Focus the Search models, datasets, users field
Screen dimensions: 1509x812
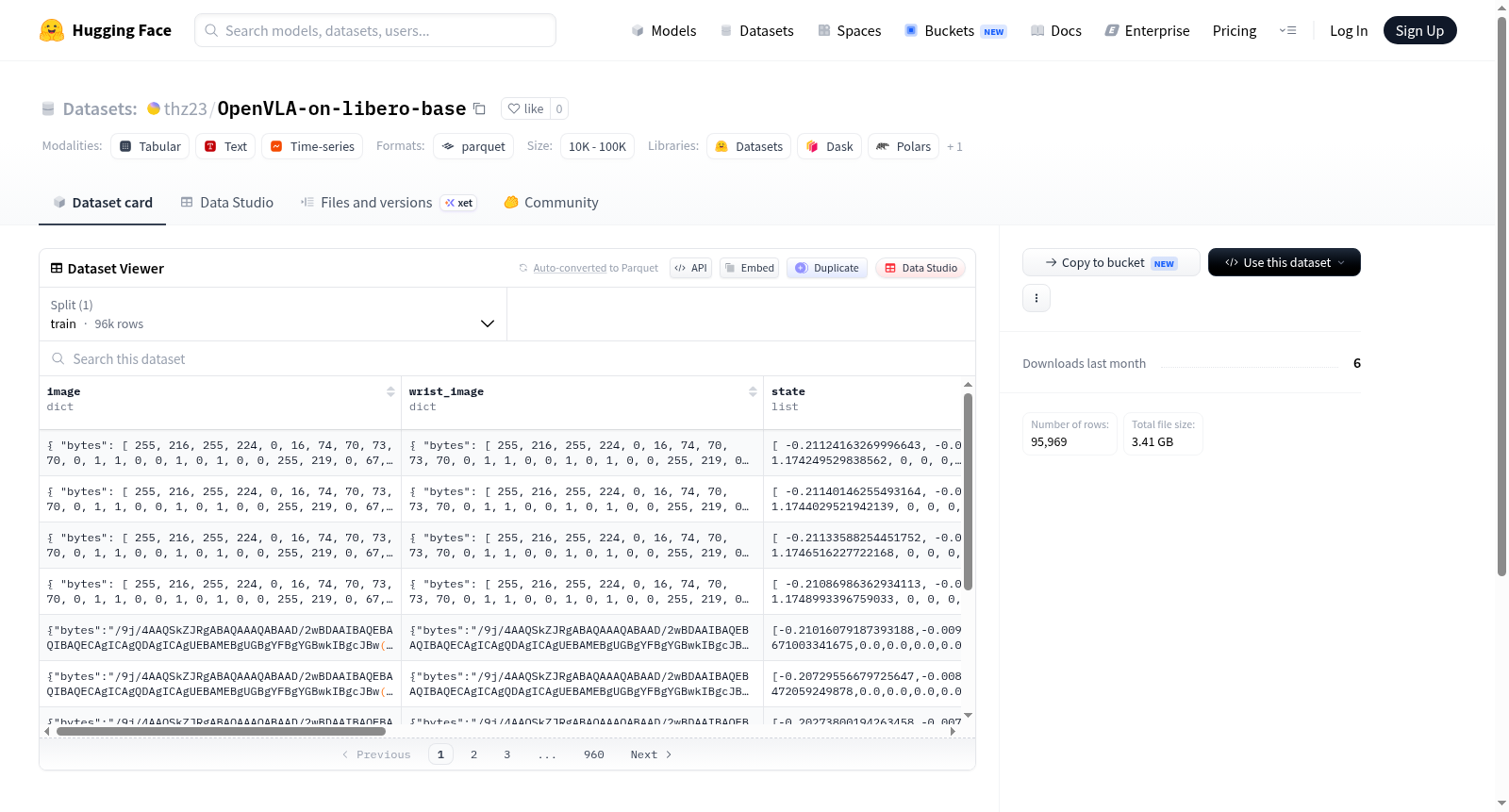tap(375, 30)
